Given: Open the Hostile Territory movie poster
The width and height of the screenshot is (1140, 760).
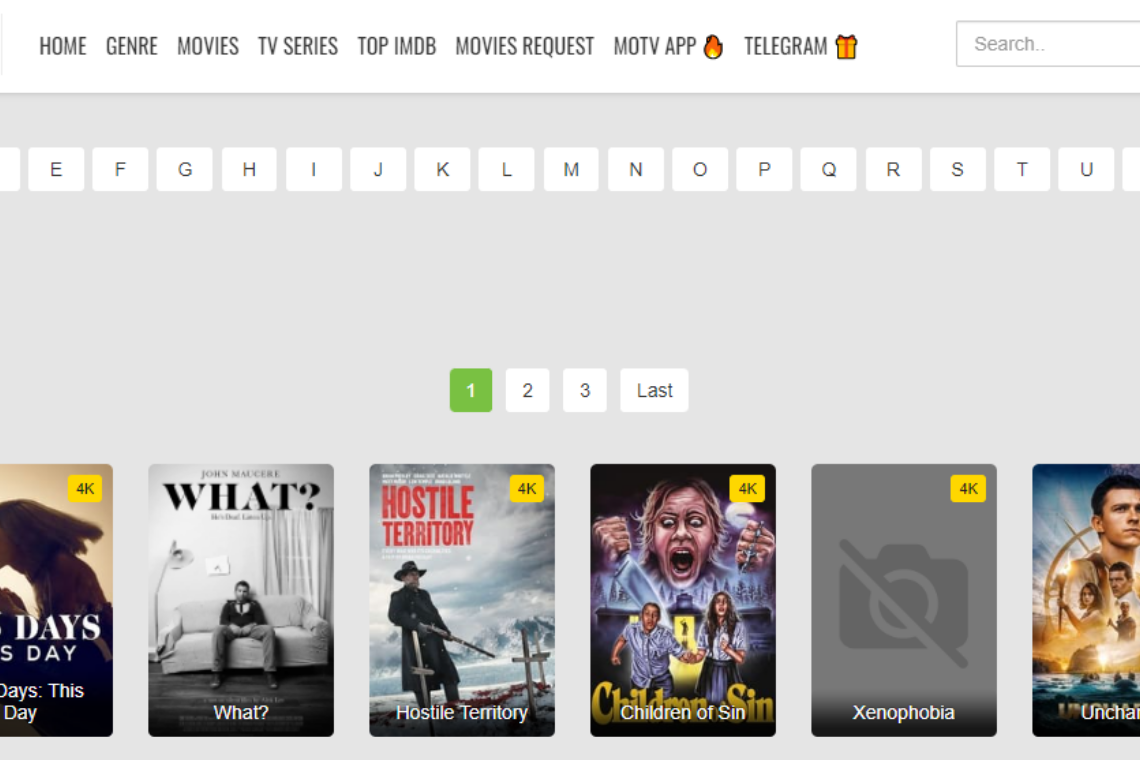Looking at the screenshot, I should pyautogui.click(x=462, y=601).
